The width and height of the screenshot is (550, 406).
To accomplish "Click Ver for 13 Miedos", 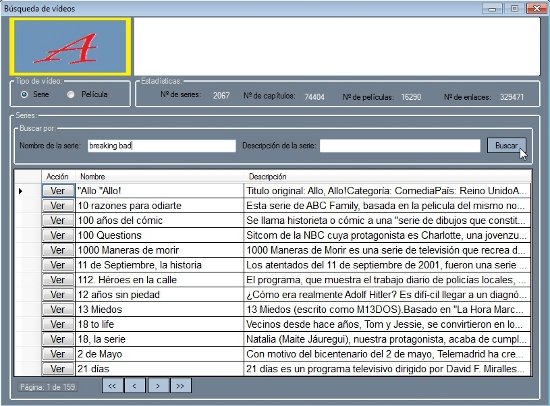I will tap(58, 310).
